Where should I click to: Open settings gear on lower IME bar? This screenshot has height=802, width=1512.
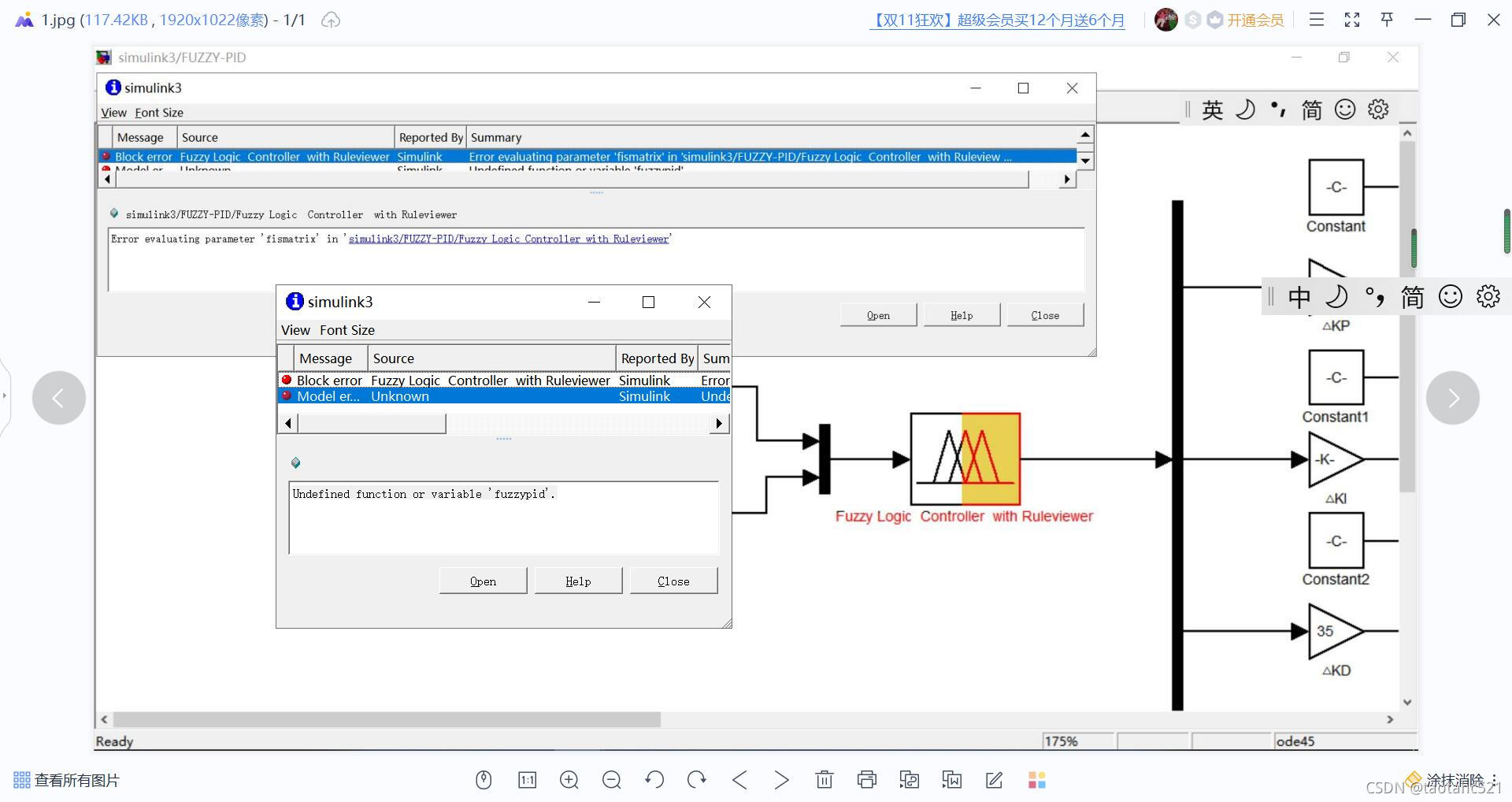click(x=1488, y=297)
